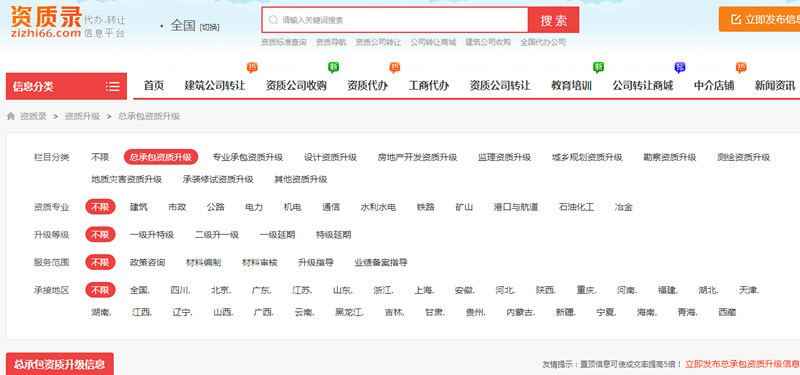Click the edit icon on 立即发布信息 button
Screen dimensions: 800x375
coord(736,19)
